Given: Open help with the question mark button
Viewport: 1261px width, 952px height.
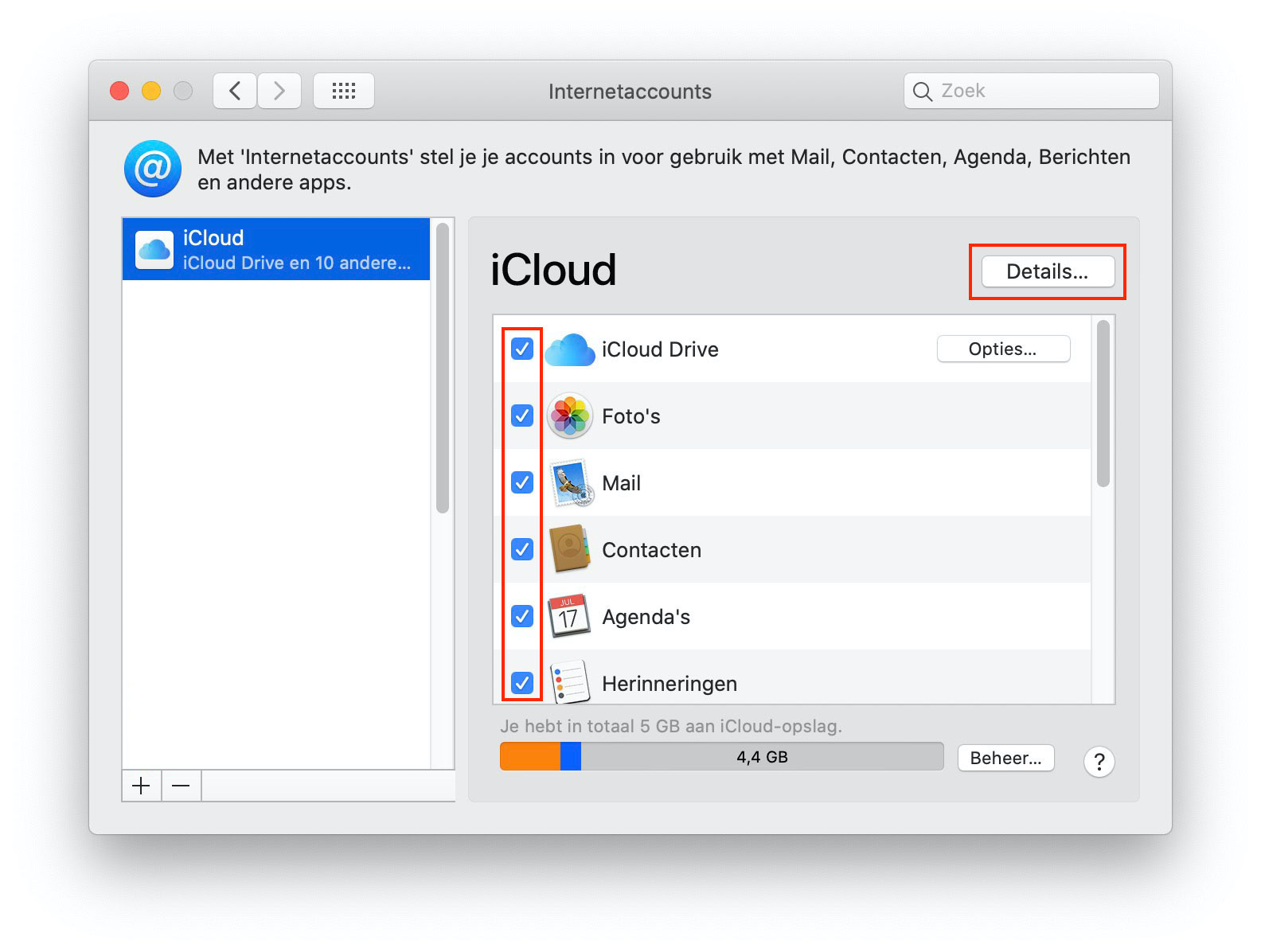Looking at the screenshot, I should [x=1099, y=762].
